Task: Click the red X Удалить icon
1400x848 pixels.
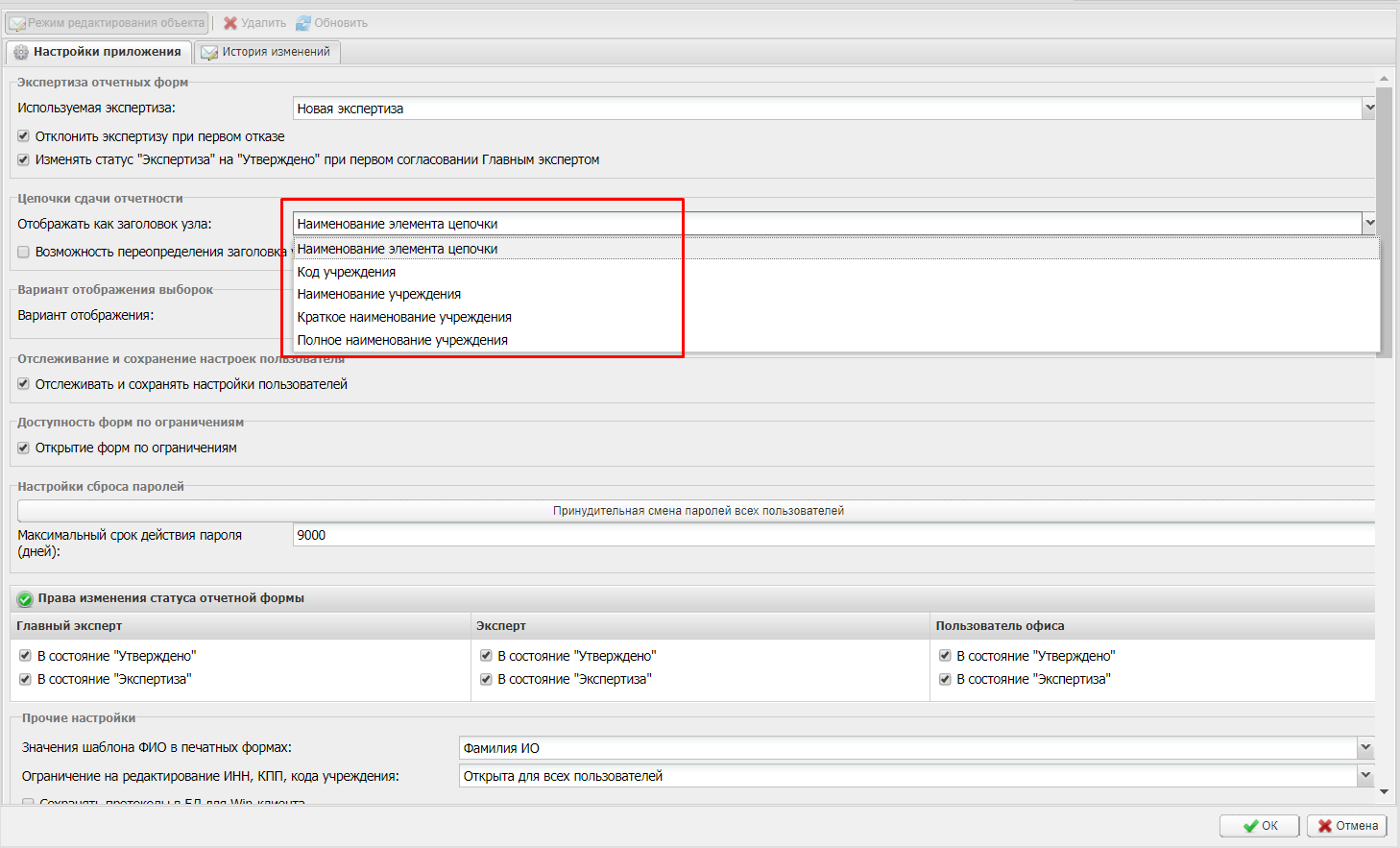Action: (x=230, y=23)
